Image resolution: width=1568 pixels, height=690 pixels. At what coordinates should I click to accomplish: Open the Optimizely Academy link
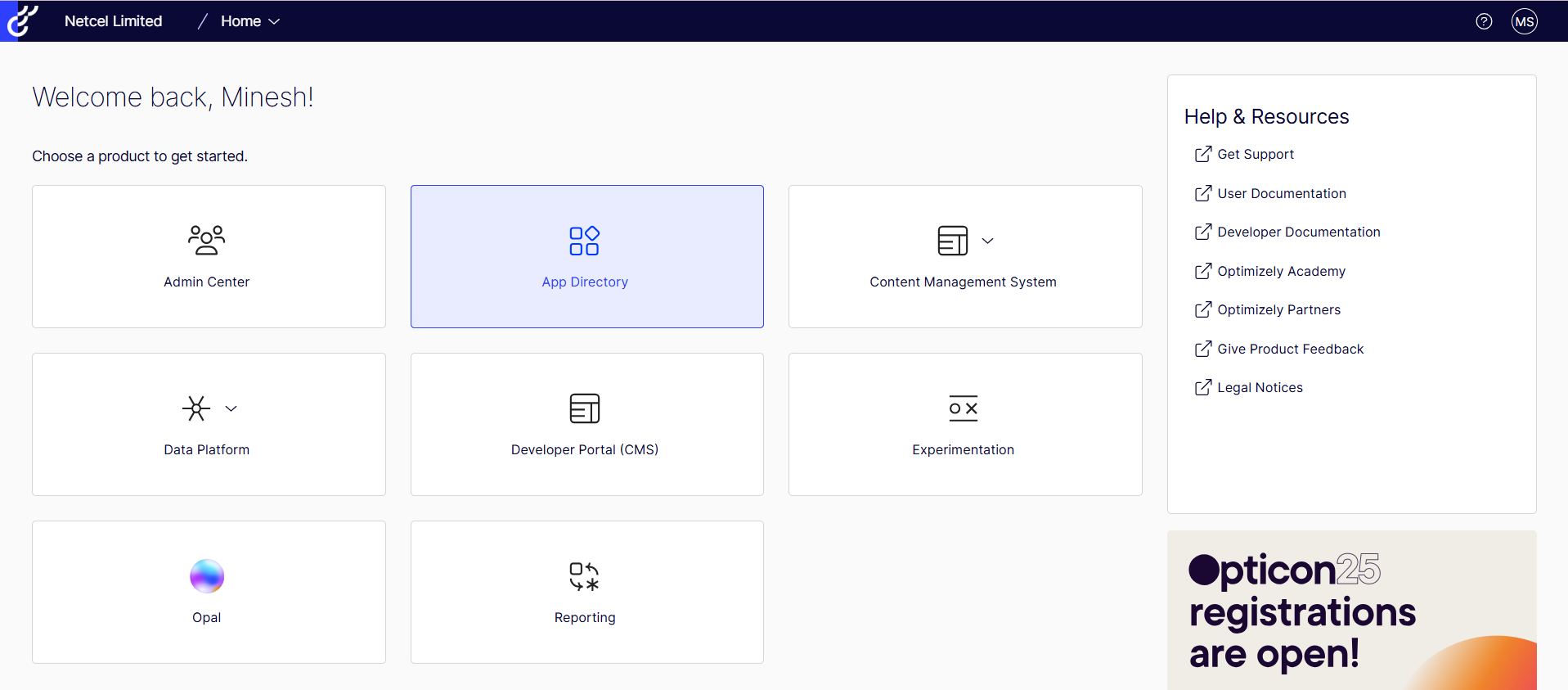[1282, 271]
